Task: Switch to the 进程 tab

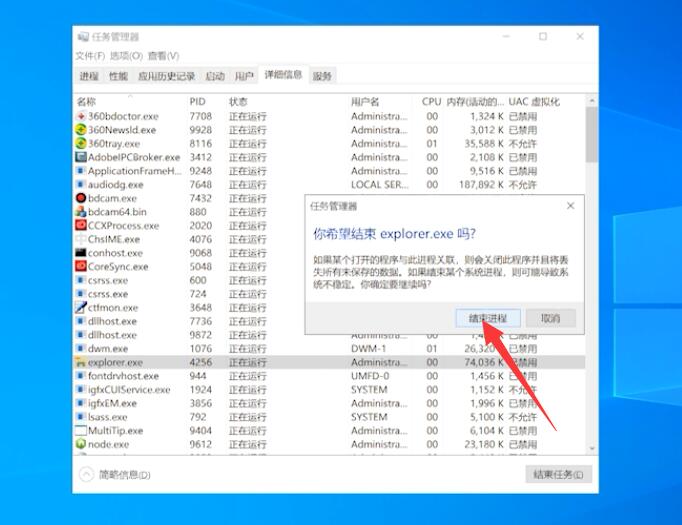Action: coord(89,76)
